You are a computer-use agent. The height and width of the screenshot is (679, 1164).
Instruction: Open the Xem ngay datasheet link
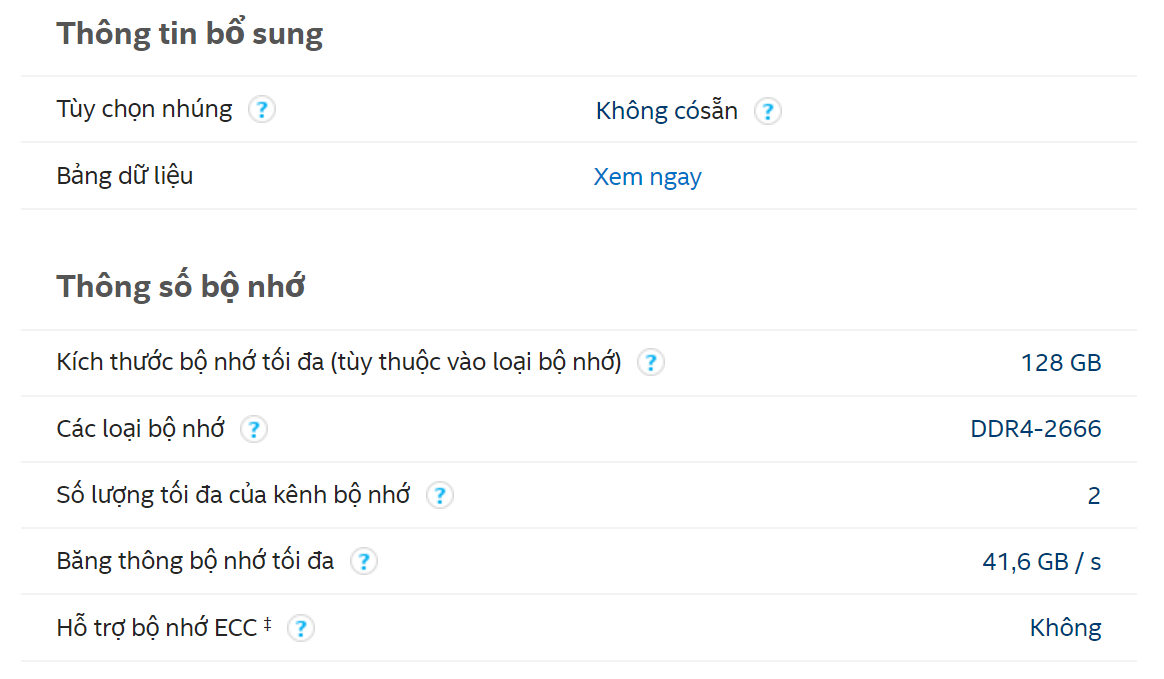coord(647,177)
